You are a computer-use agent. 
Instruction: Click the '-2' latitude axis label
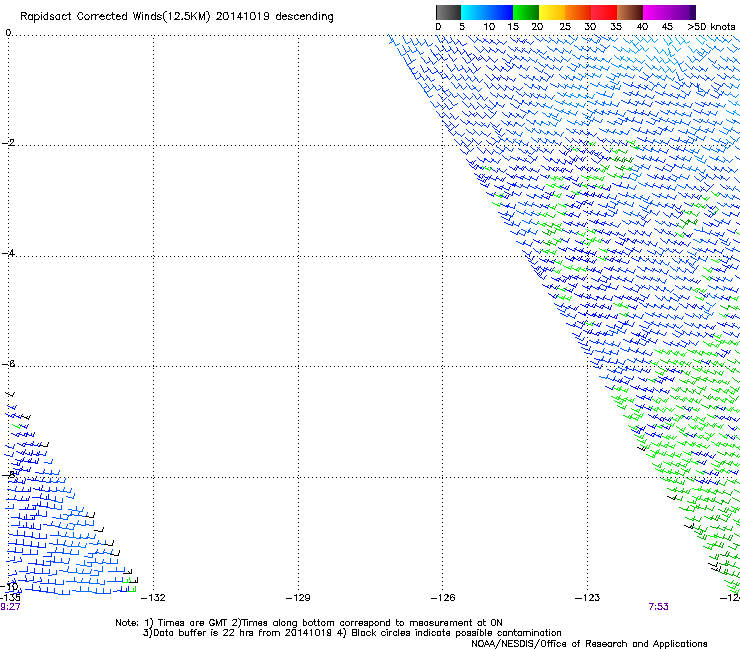[x=8, y=143]
